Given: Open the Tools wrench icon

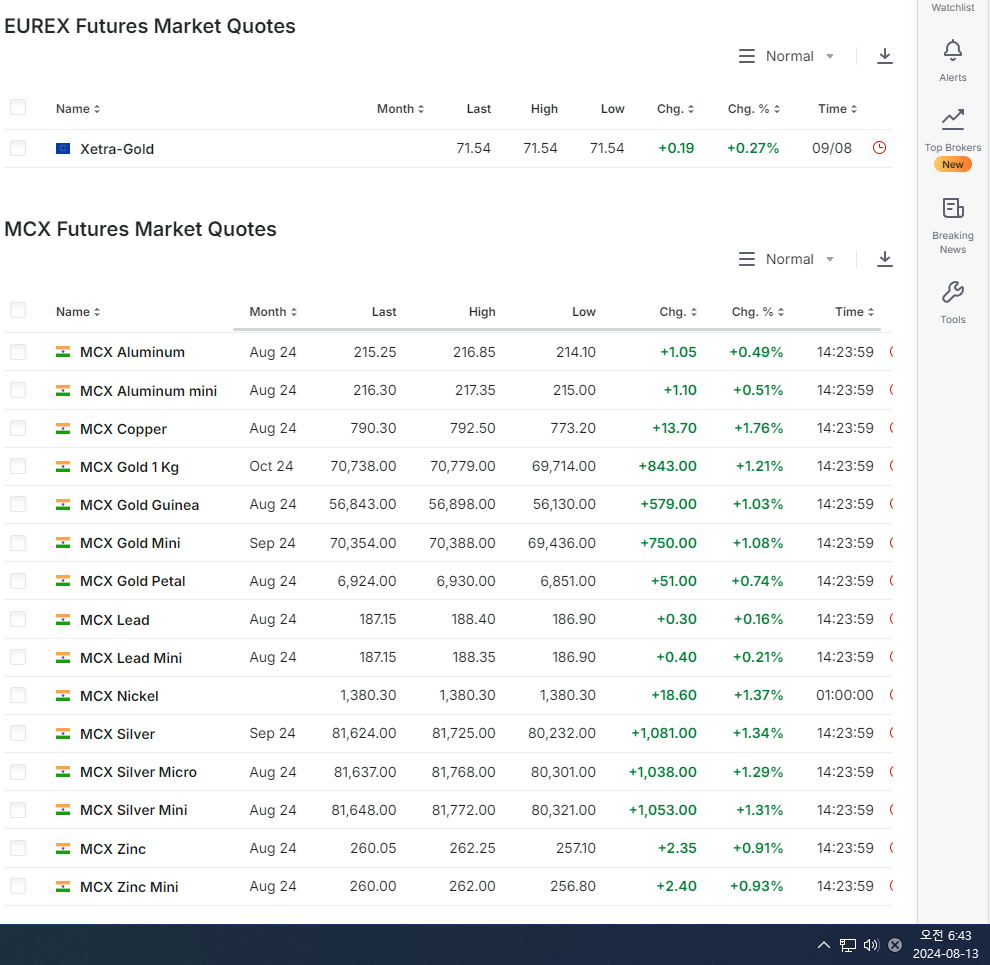Looking at the screenshot, I should [952, 292].
